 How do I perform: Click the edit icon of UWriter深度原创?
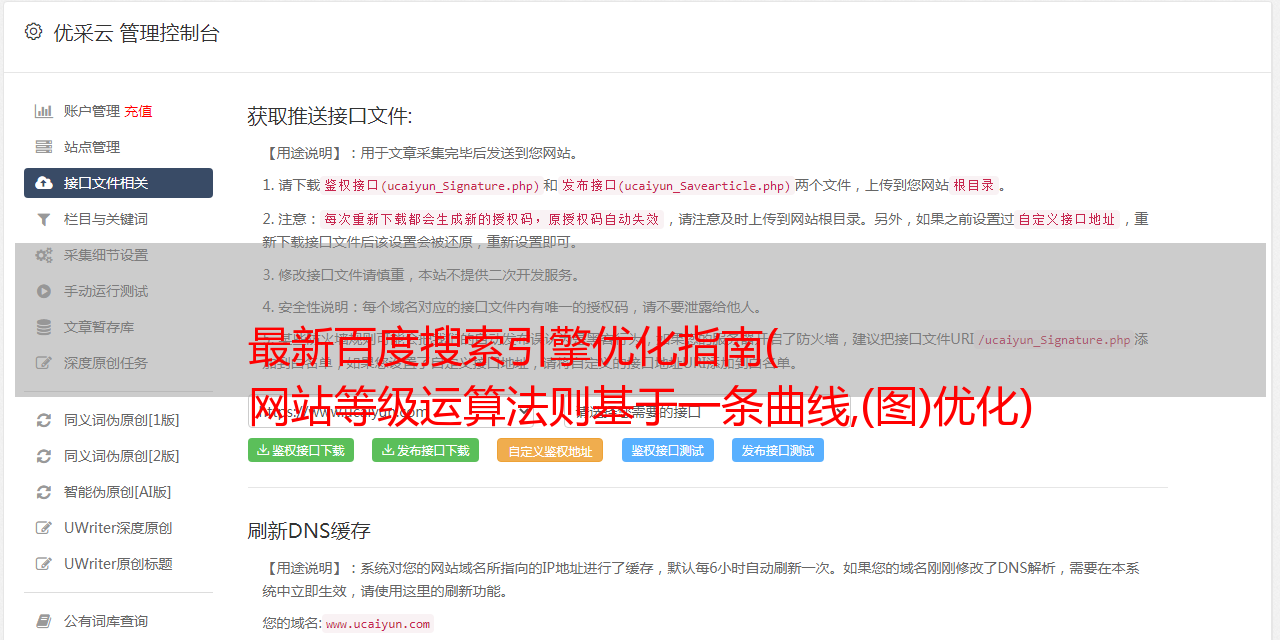(x=44, y=528)
